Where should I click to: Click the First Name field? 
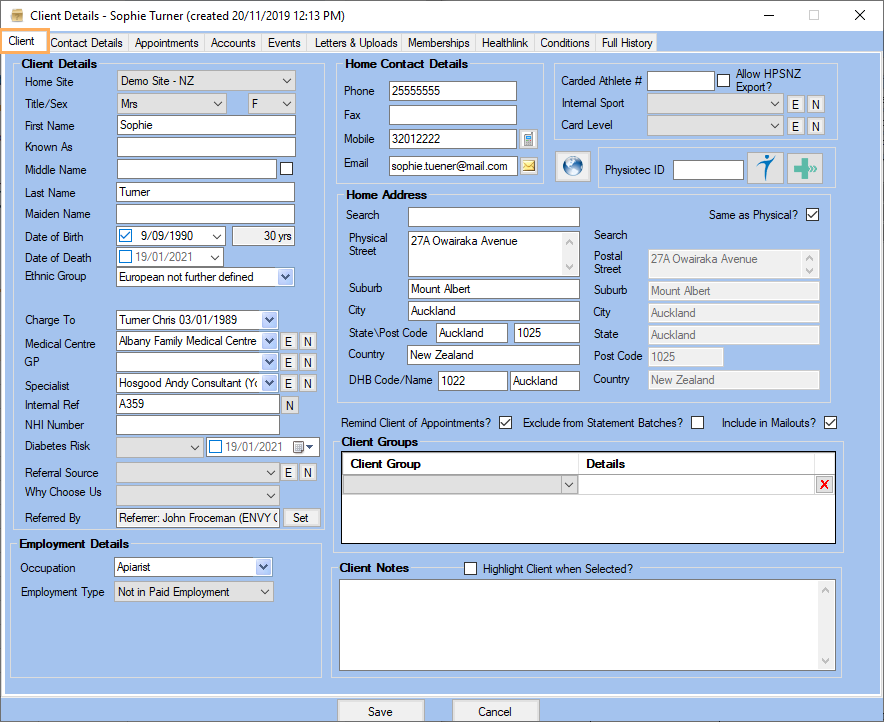pyautogui.click(x=206, y=125)
